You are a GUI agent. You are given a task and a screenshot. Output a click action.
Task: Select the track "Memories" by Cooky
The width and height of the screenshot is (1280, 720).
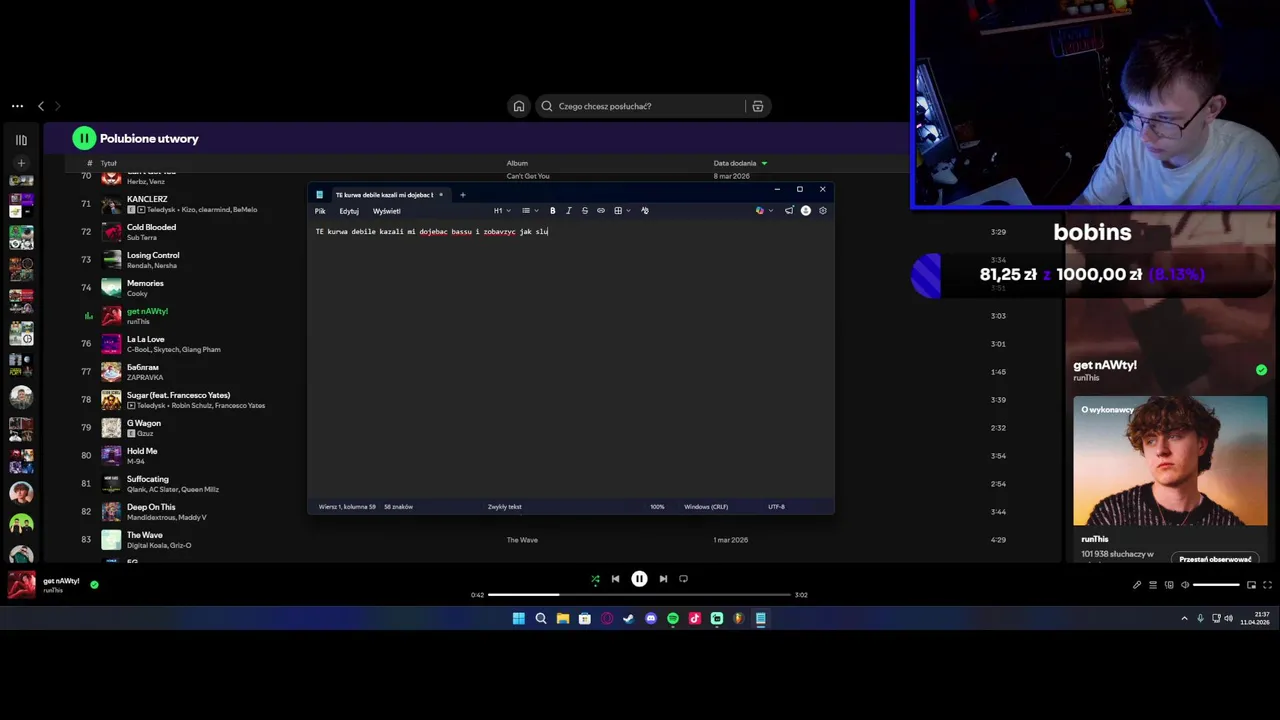click(145, 283)
